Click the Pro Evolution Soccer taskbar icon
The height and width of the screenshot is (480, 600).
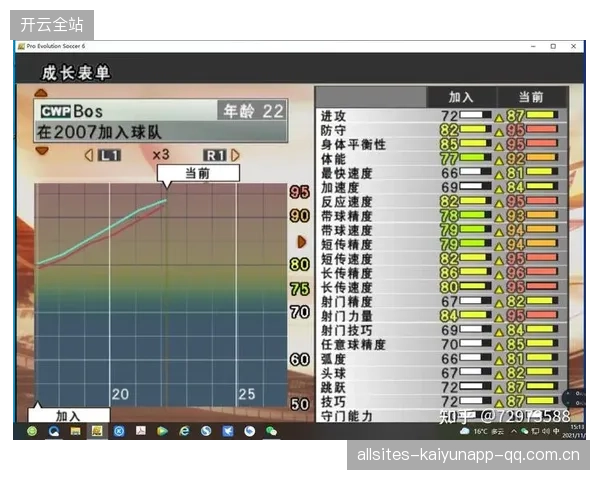97,431
